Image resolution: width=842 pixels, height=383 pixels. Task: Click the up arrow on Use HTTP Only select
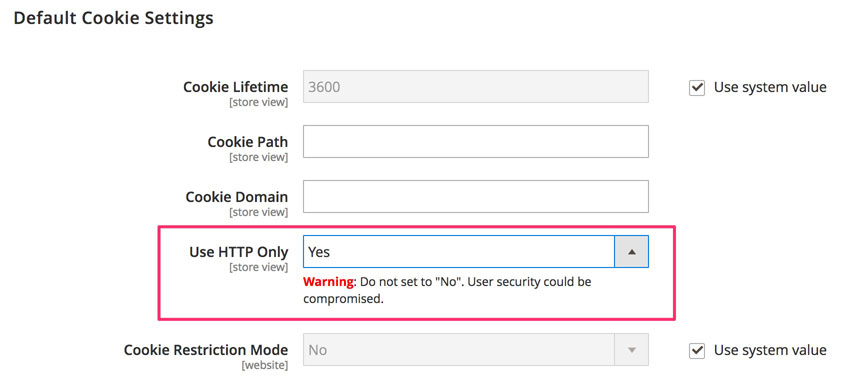632,251
